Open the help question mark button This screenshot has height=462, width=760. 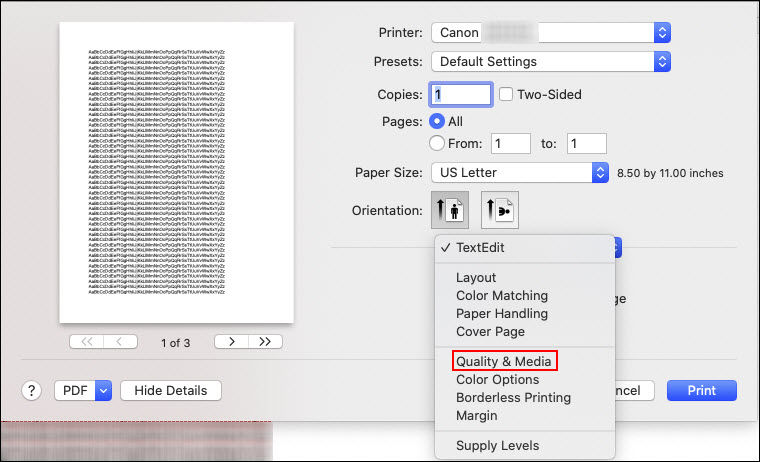tap(31, 390)
